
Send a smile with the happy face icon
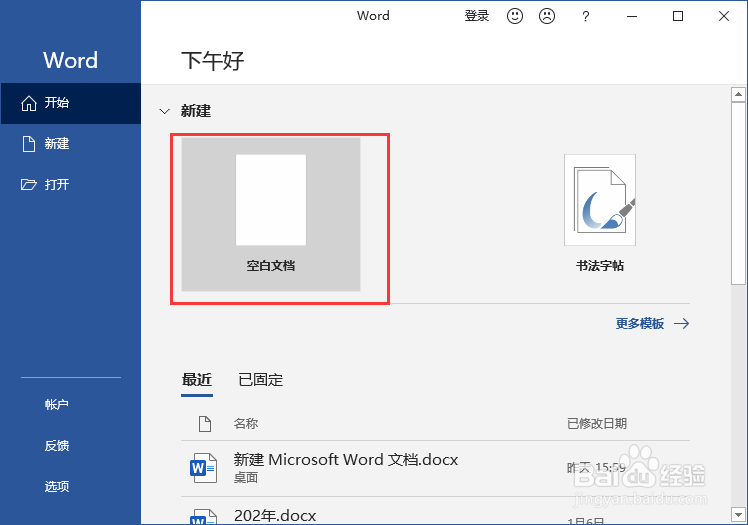[515, 16]
